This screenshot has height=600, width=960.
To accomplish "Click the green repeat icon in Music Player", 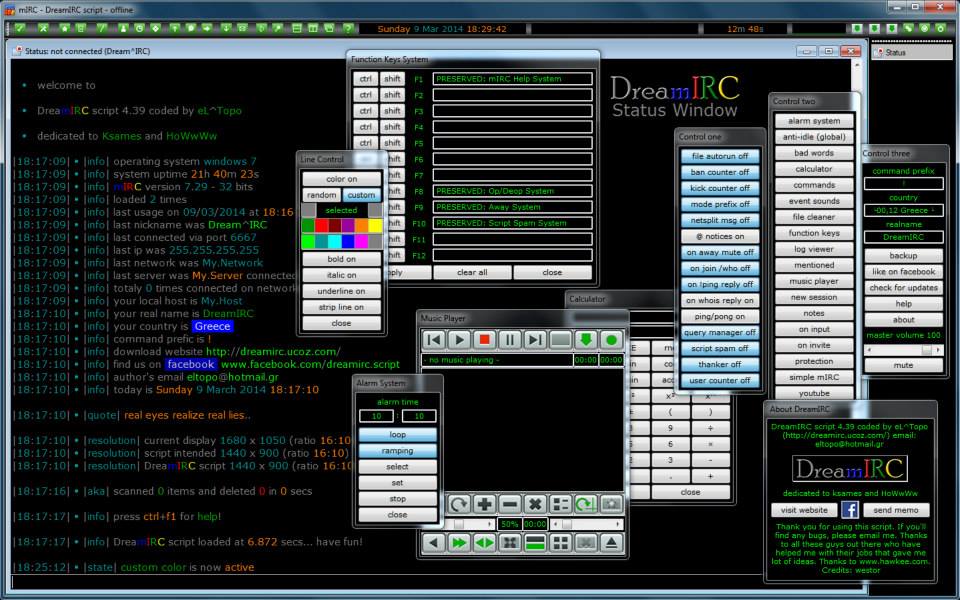I will 585,504.
